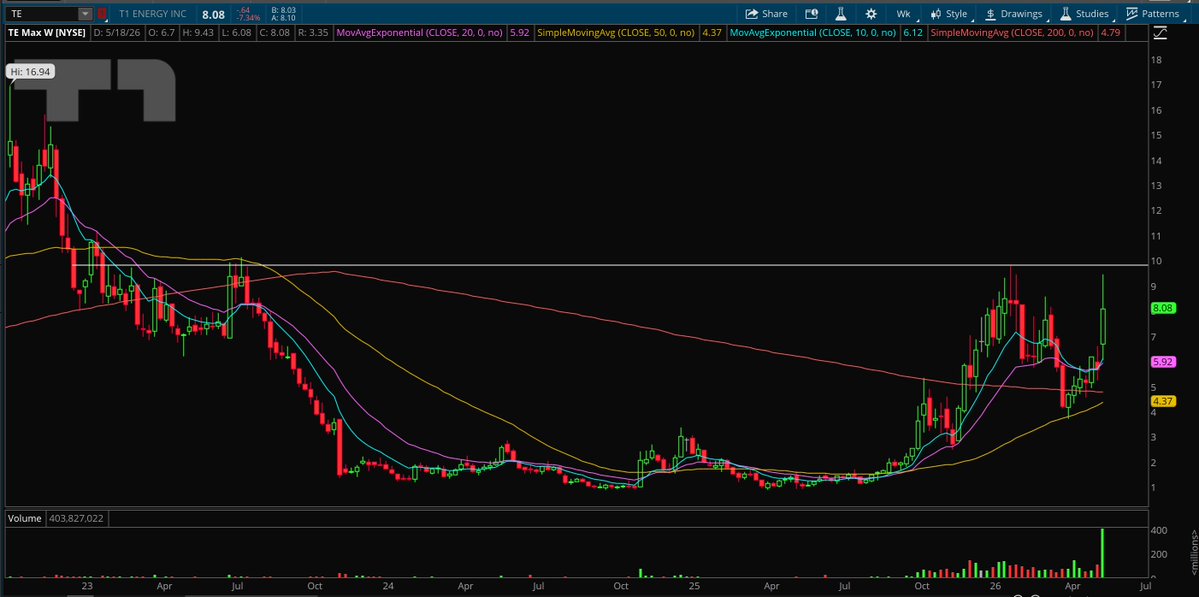Click the 23 year marker on time axis
The height and width of the screenshot is (597, 1199).
89,586
